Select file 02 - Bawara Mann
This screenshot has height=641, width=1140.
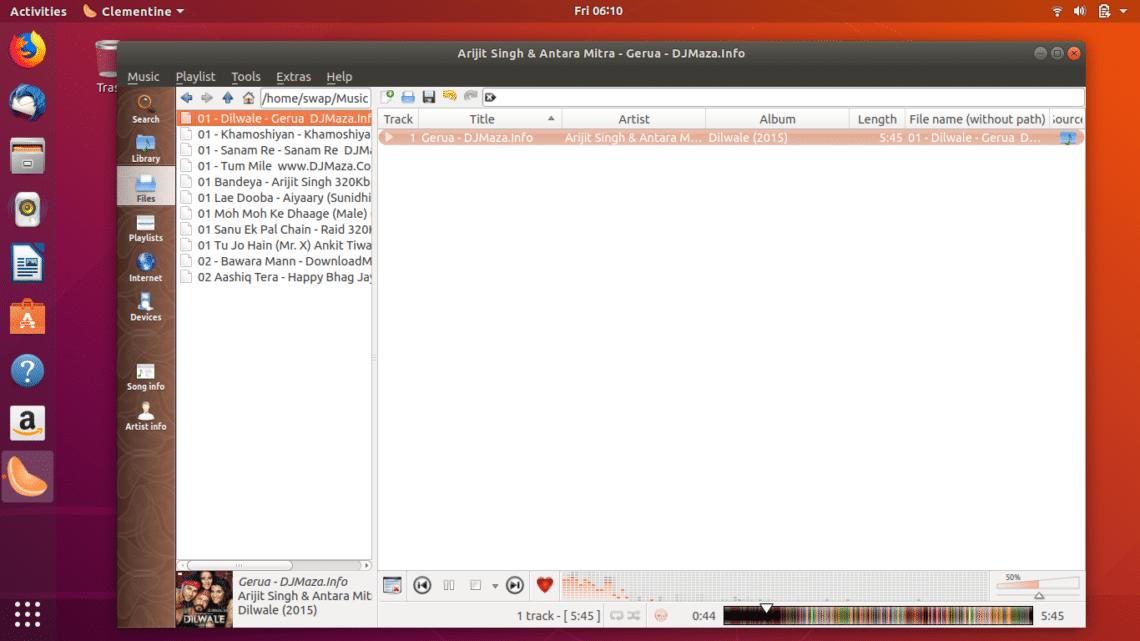pyautogui.click(x=275, y=261)
